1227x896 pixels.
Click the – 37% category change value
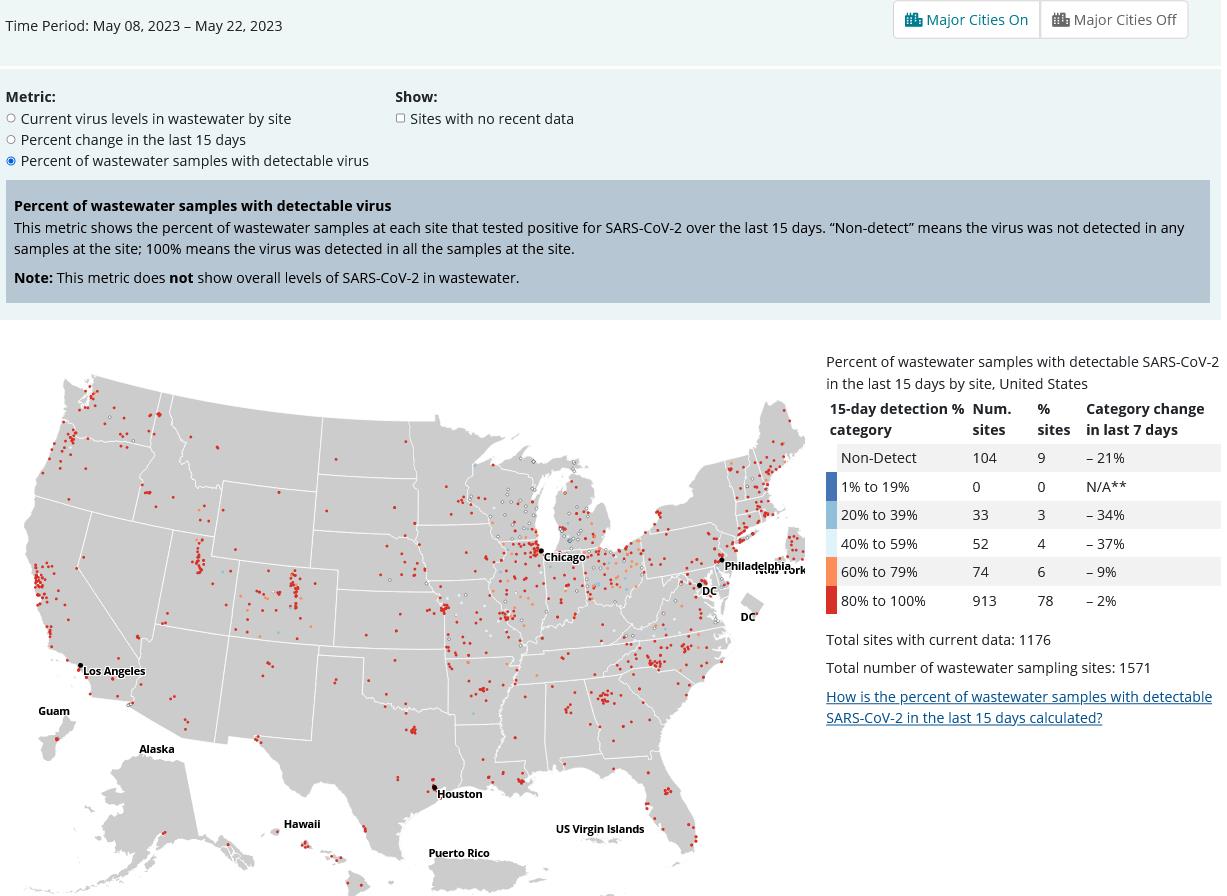point(1105,544)
